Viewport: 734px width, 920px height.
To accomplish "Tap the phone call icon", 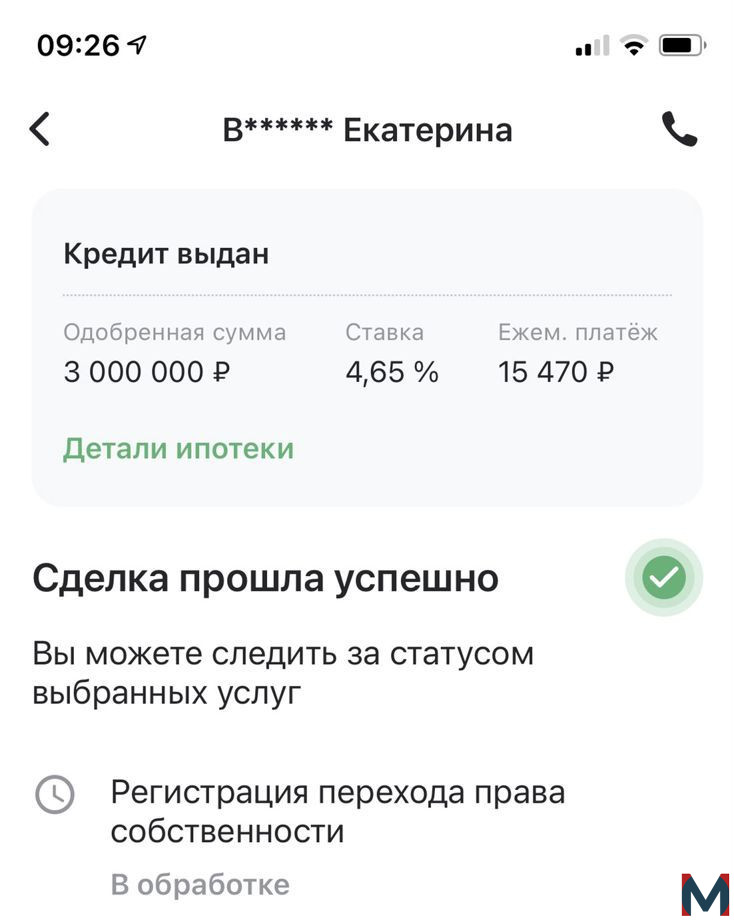I will 679,129.
